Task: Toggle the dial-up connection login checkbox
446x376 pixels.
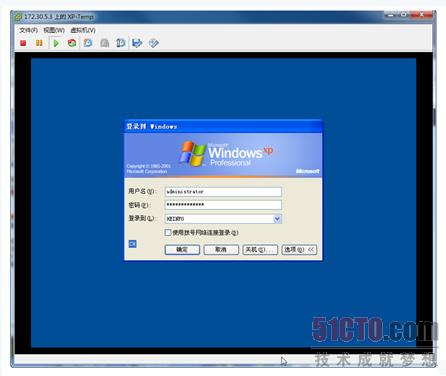Action: (168, 232)
